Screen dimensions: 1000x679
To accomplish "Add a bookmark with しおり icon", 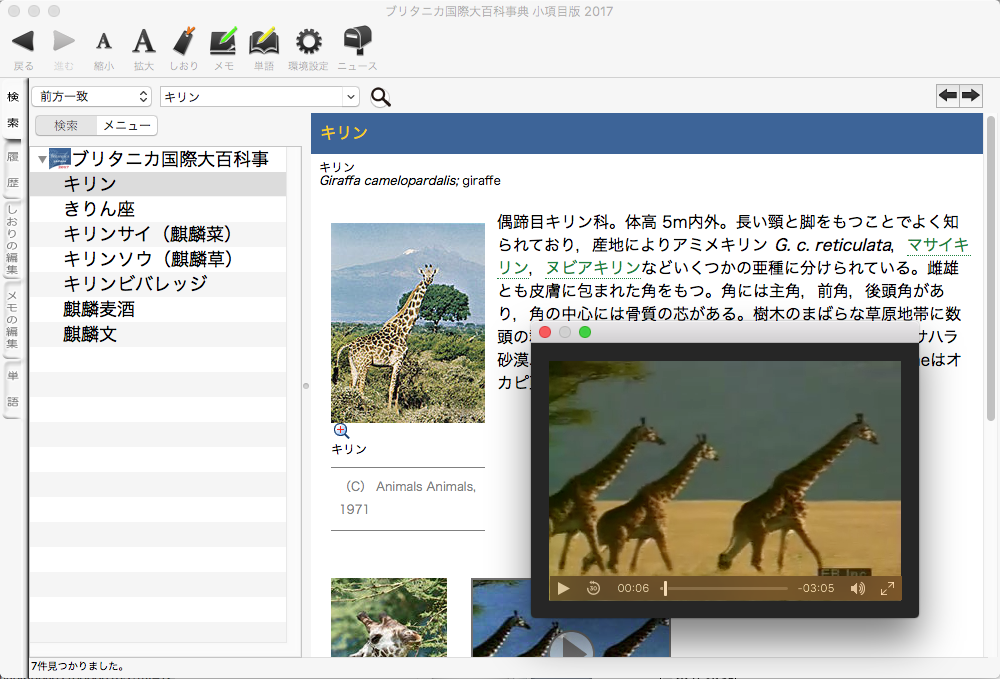I will (183, 42).
